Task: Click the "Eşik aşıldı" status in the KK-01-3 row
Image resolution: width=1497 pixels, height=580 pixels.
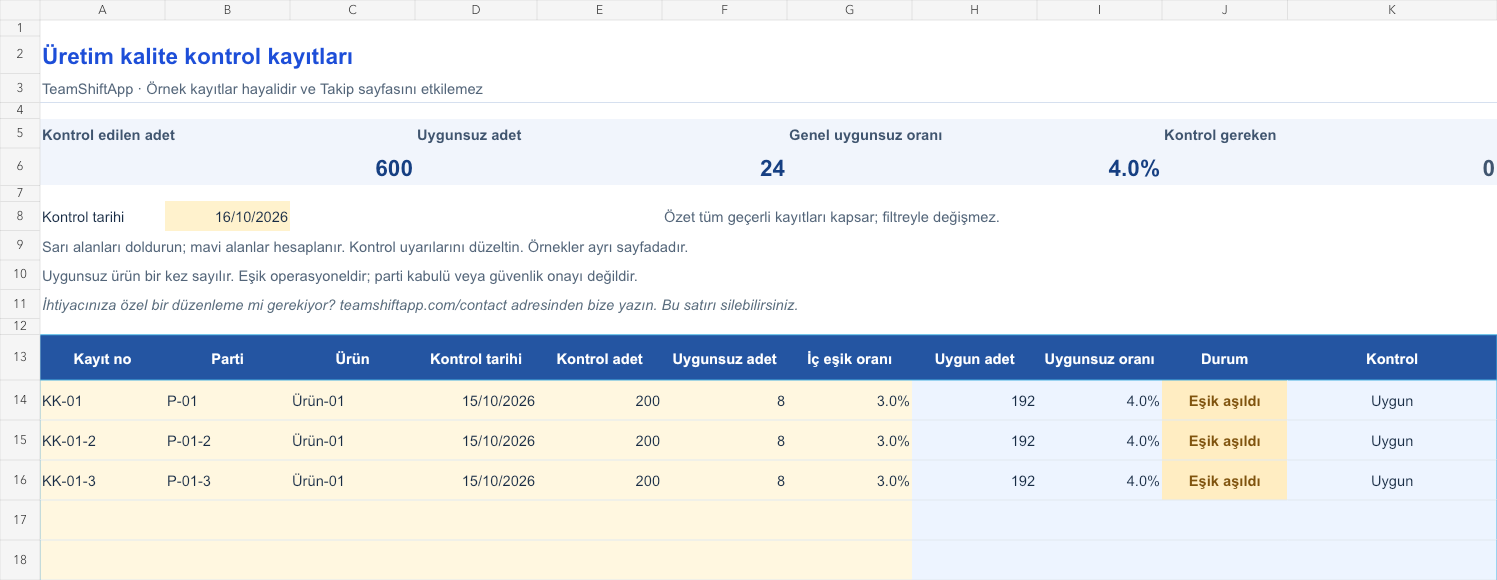Action: point(1224,481)
